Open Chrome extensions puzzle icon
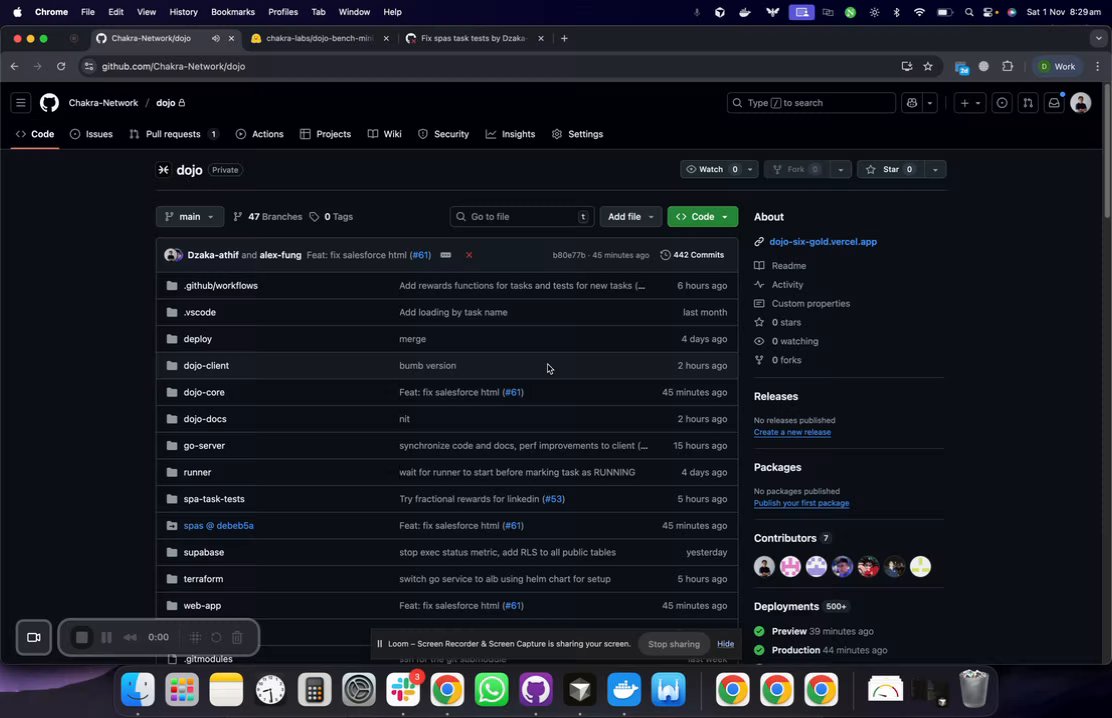Screen dimensions: 1112x718 coord(1007,66)
